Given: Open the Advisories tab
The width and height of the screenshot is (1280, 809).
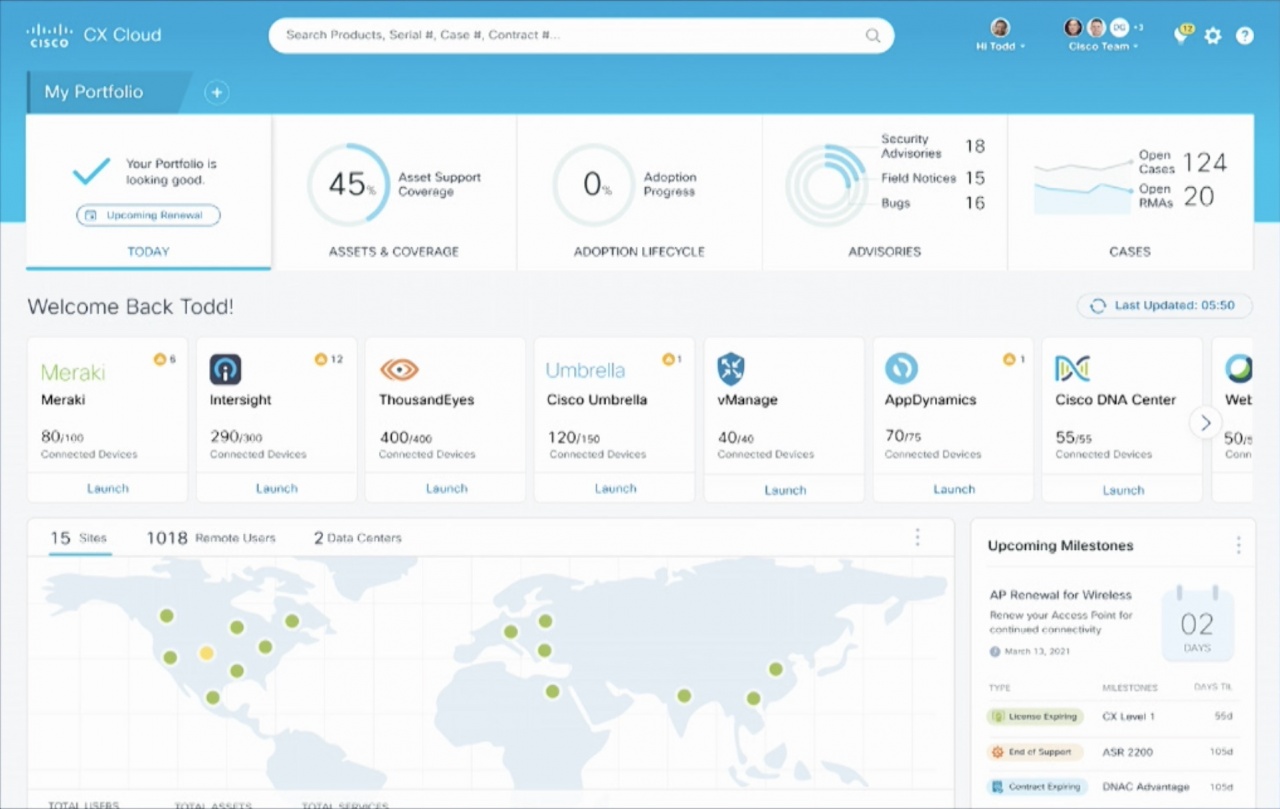Looking at the screenshot, I should [885, 192].
